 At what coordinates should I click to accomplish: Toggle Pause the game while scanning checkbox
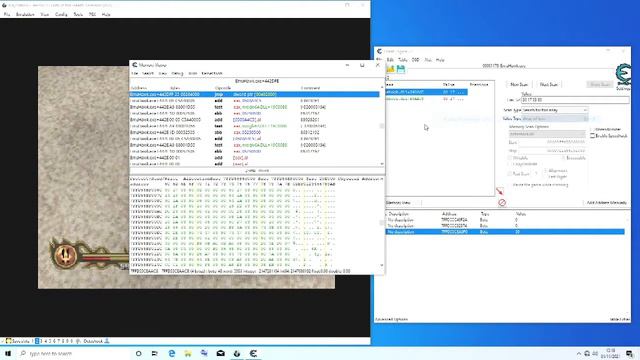coord(510,185)
